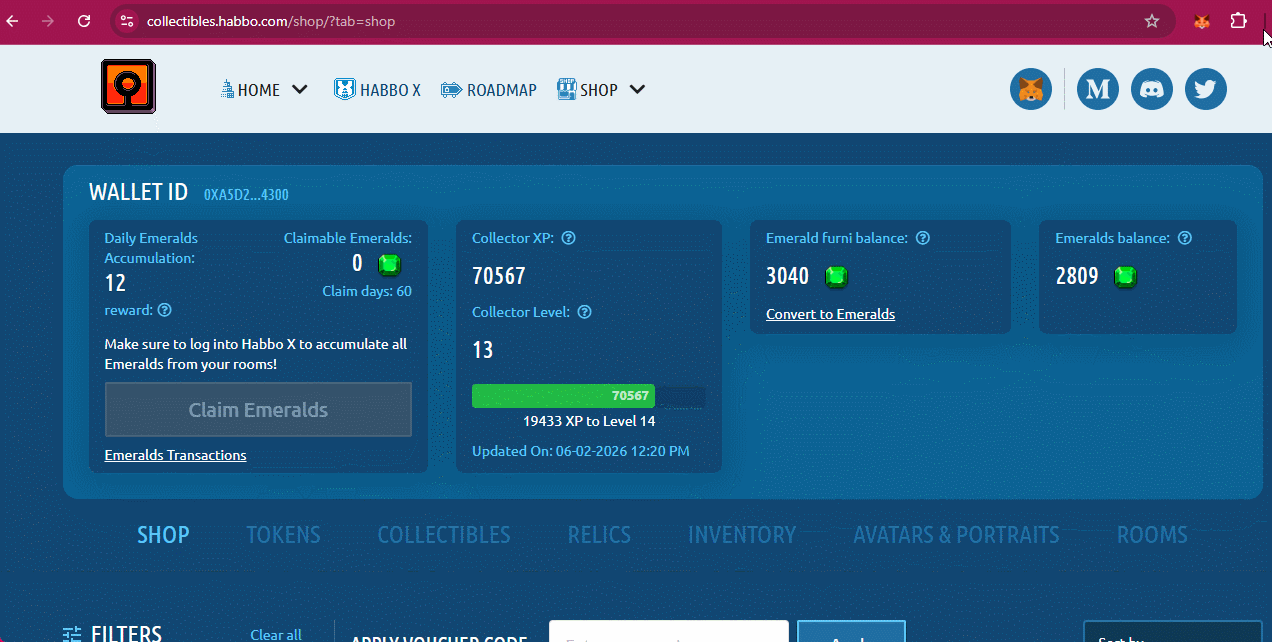Open the browser extensions puzzle icon

[1239, 21]
